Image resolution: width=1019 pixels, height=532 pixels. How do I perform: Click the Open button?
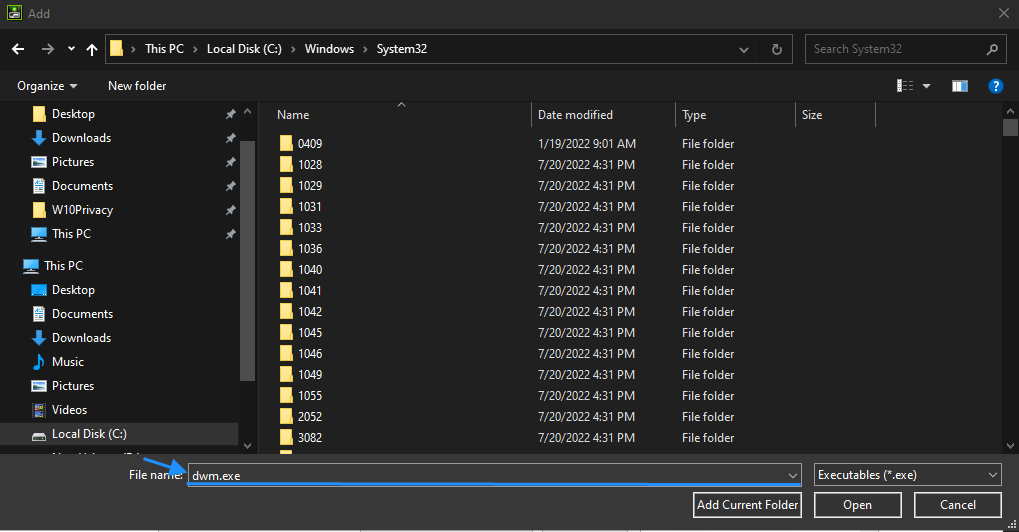pyautogui.click(x=857, y=505)
